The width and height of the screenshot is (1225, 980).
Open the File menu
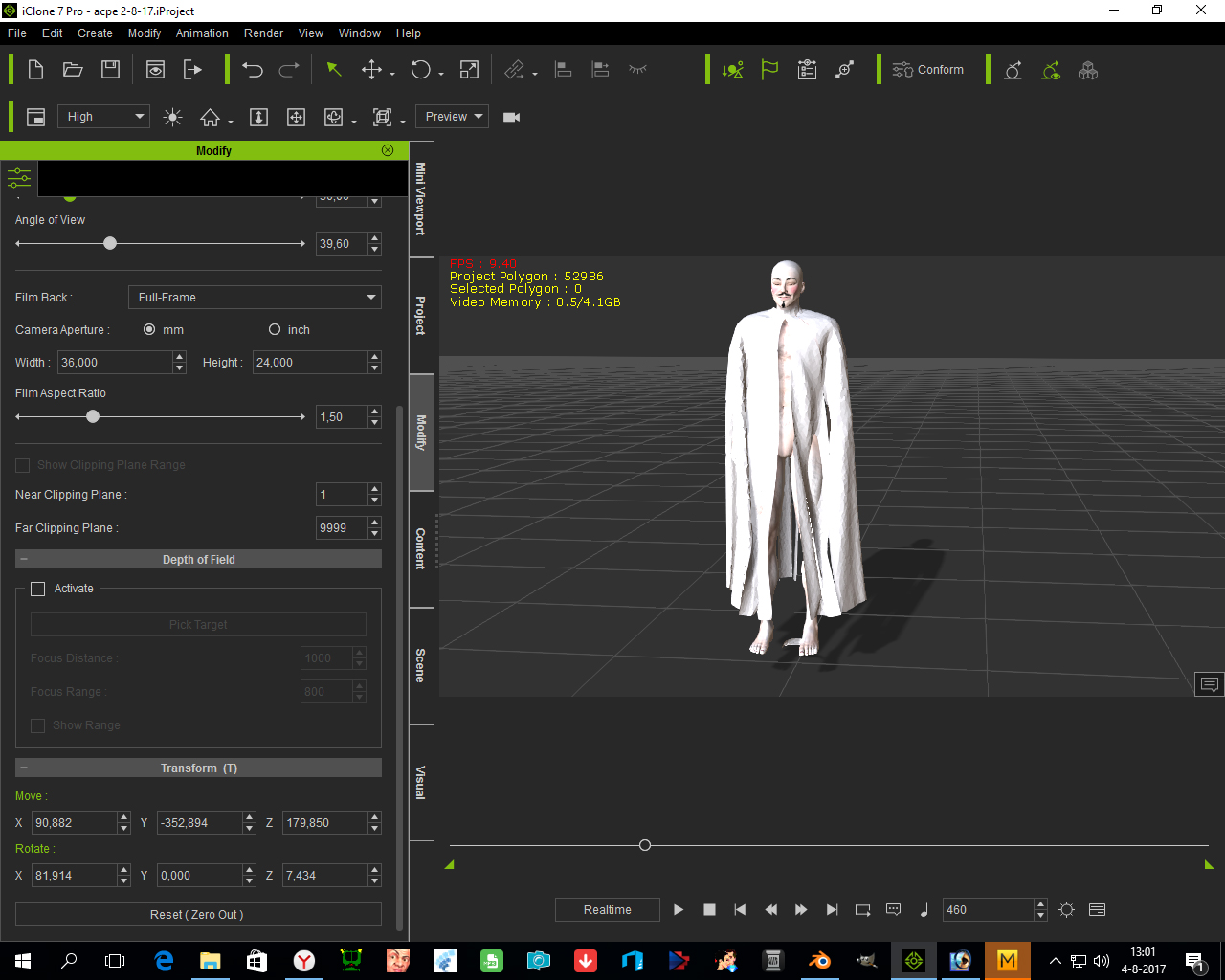coord(17,33)
